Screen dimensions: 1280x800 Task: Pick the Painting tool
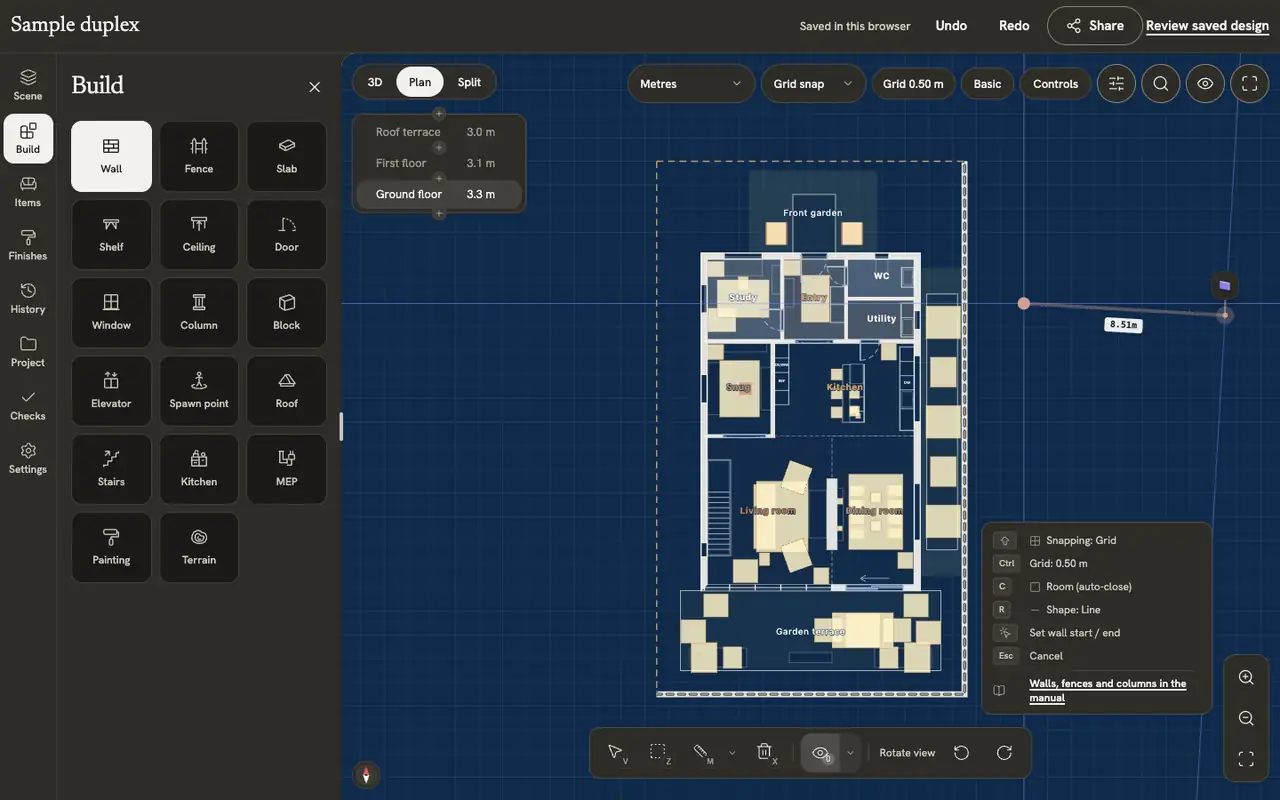point(111,548)
